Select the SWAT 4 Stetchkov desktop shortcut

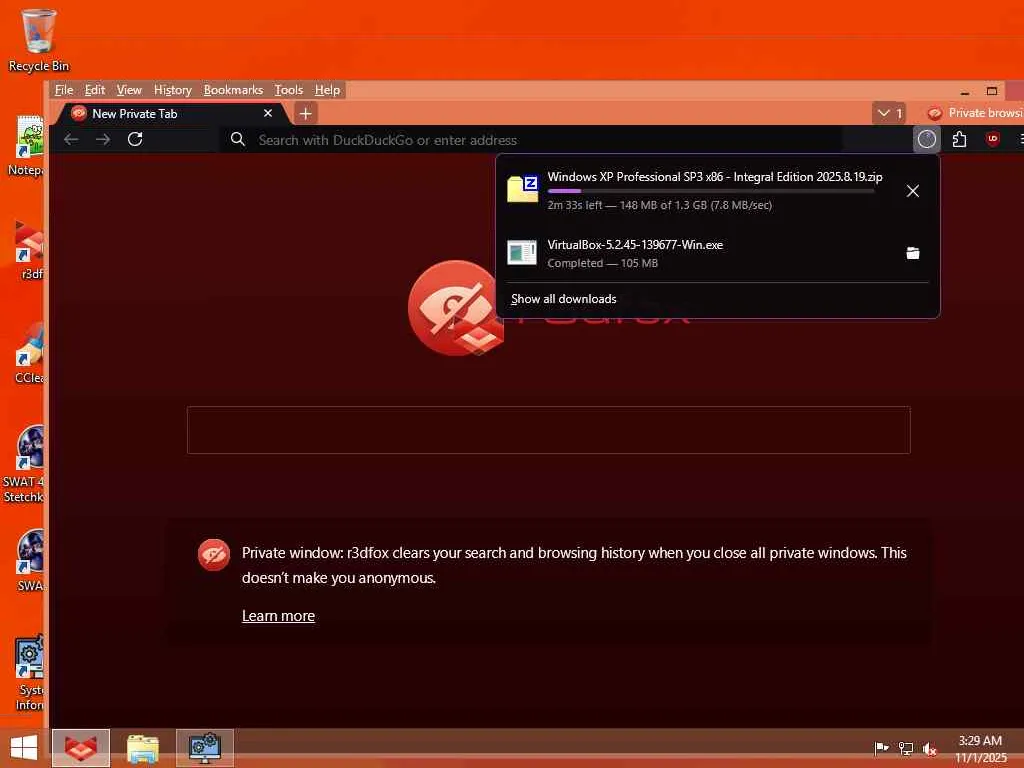tap(24, 464)
